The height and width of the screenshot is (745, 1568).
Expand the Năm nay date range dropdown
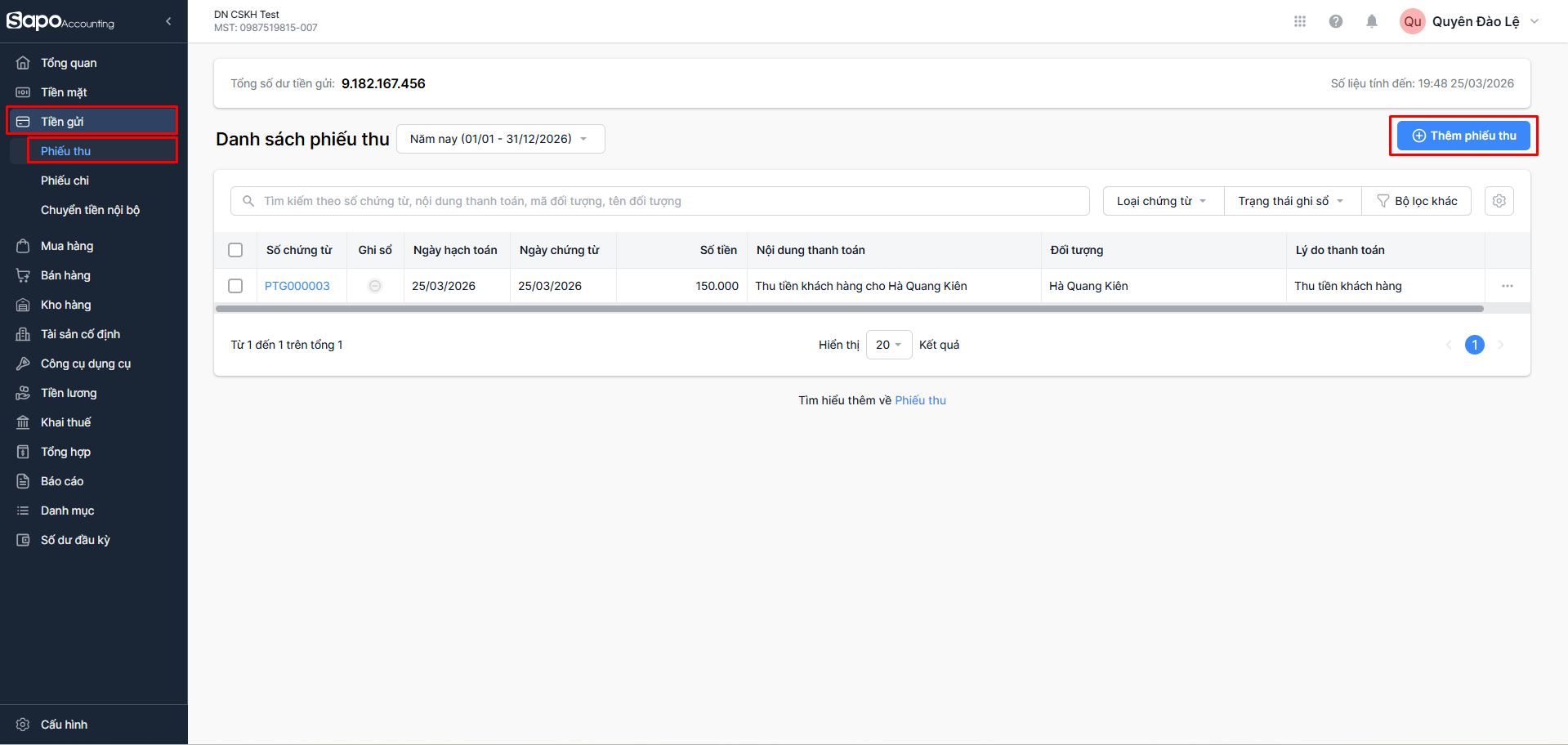click(x=500, y=139)
